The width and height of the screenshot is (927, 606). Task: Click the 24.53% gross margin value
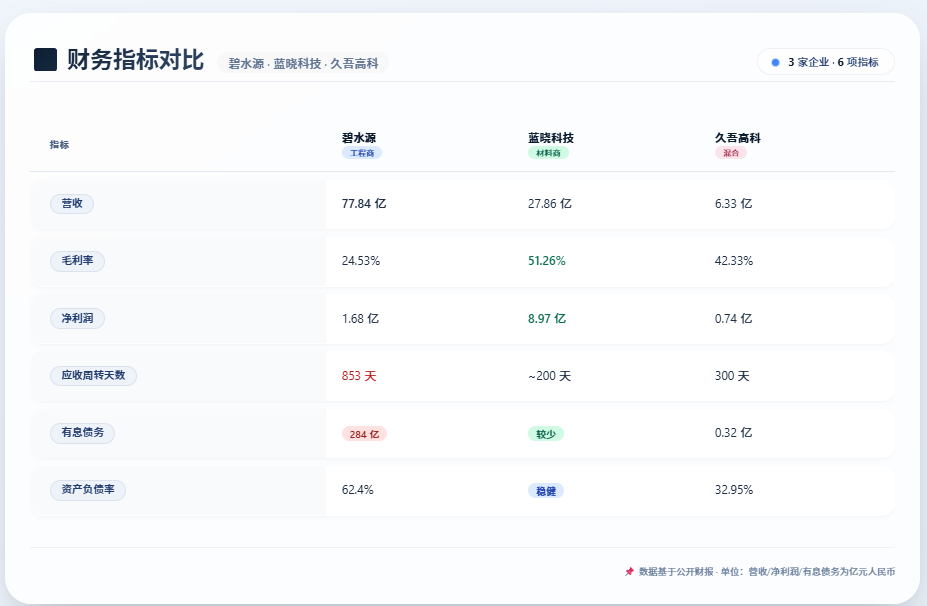361,261
